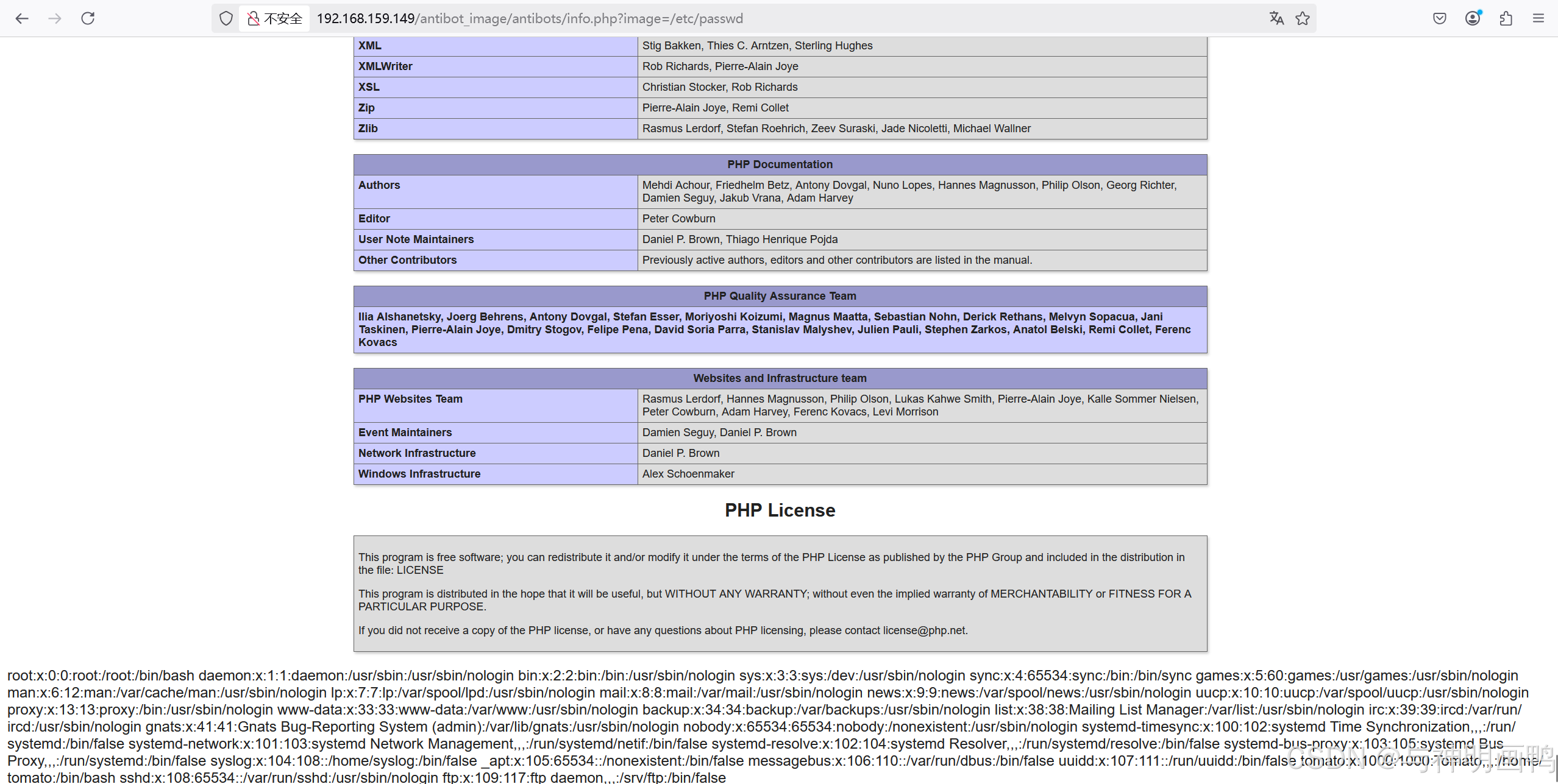1558x784 pixels.
Task: Go back to the previous page
Action: point(22,18)
